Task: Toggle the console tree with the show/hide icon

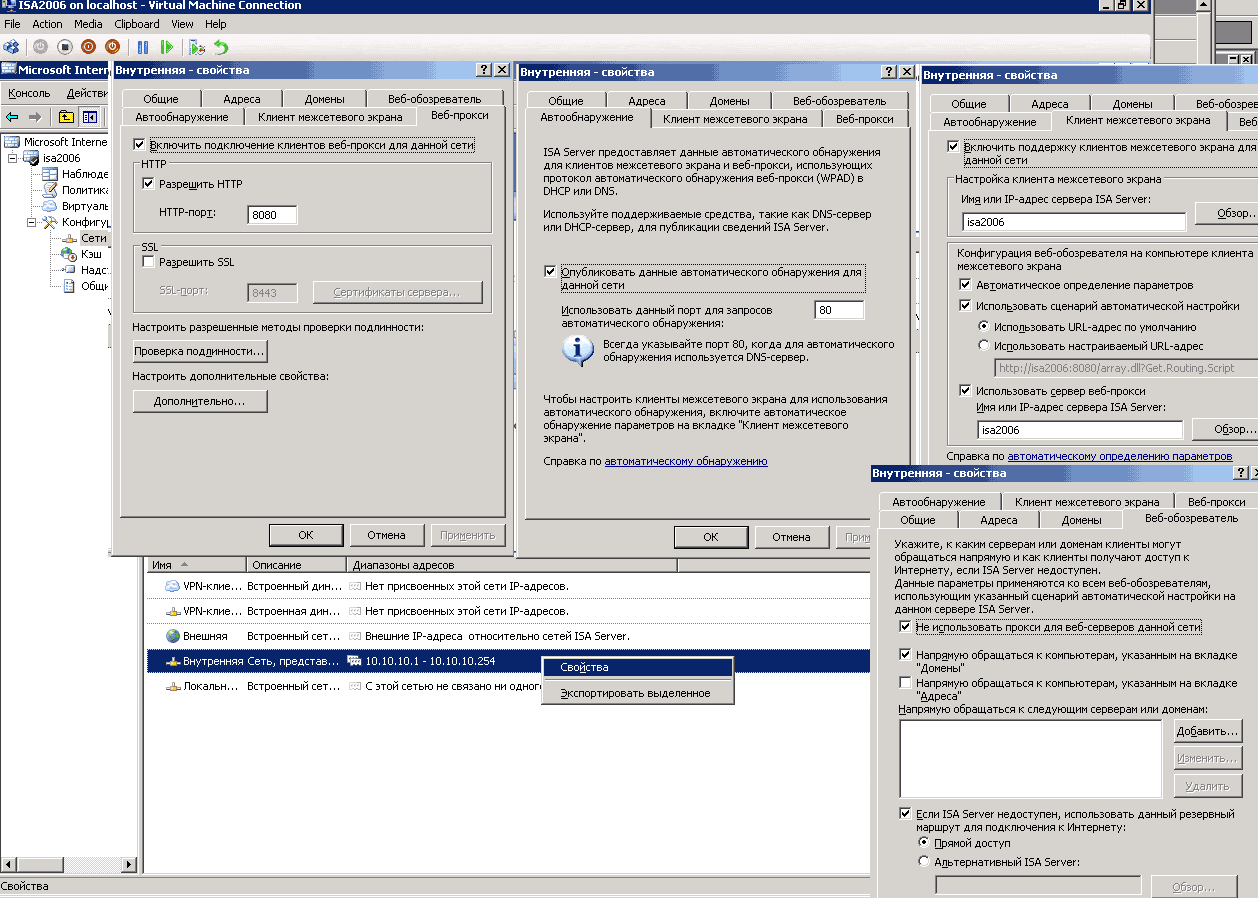Action: (91, 117)
